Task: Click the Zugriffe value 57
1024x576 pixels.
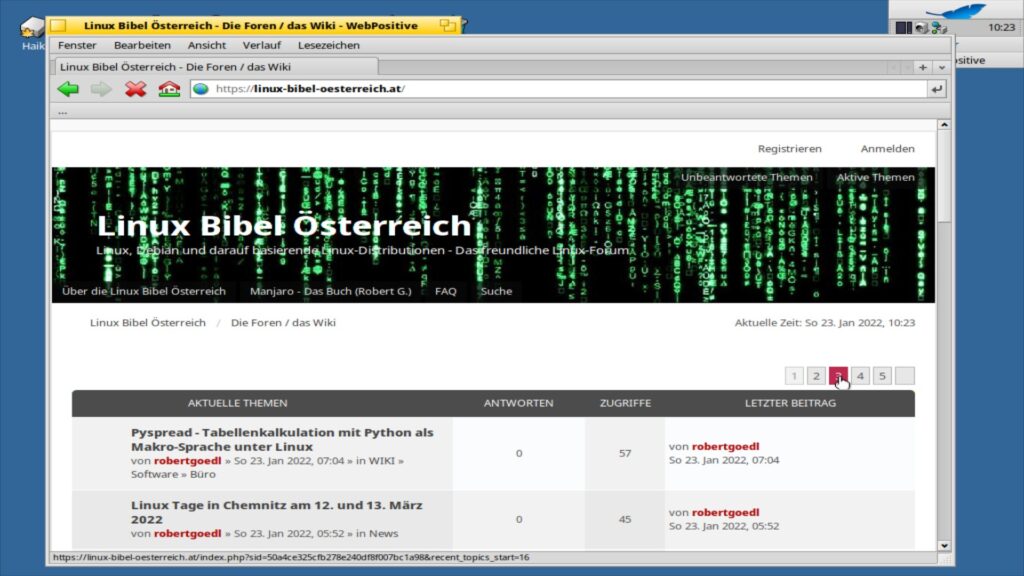Action: click(625, 453)
